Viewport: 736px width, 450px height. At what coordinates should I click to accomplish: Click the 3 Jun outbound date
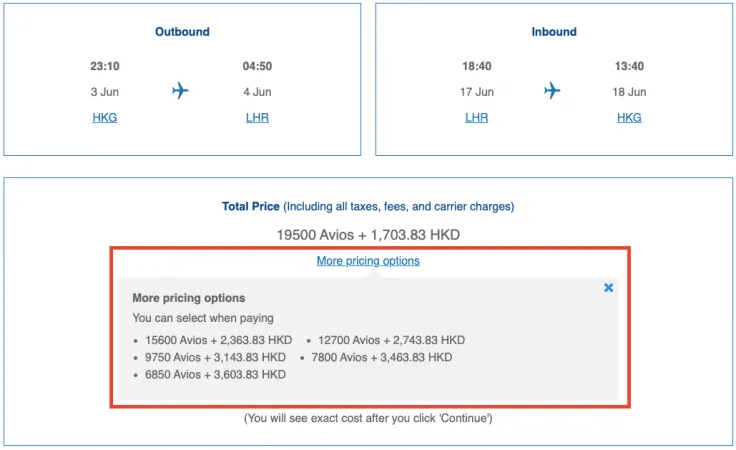pyautogui.click(x=105, y=92)
